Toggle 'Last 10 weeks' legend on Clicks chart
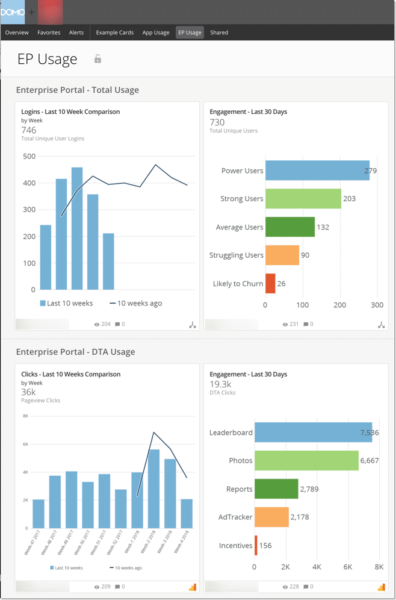Viewport: 396px width, 600px height. [67, 568]
